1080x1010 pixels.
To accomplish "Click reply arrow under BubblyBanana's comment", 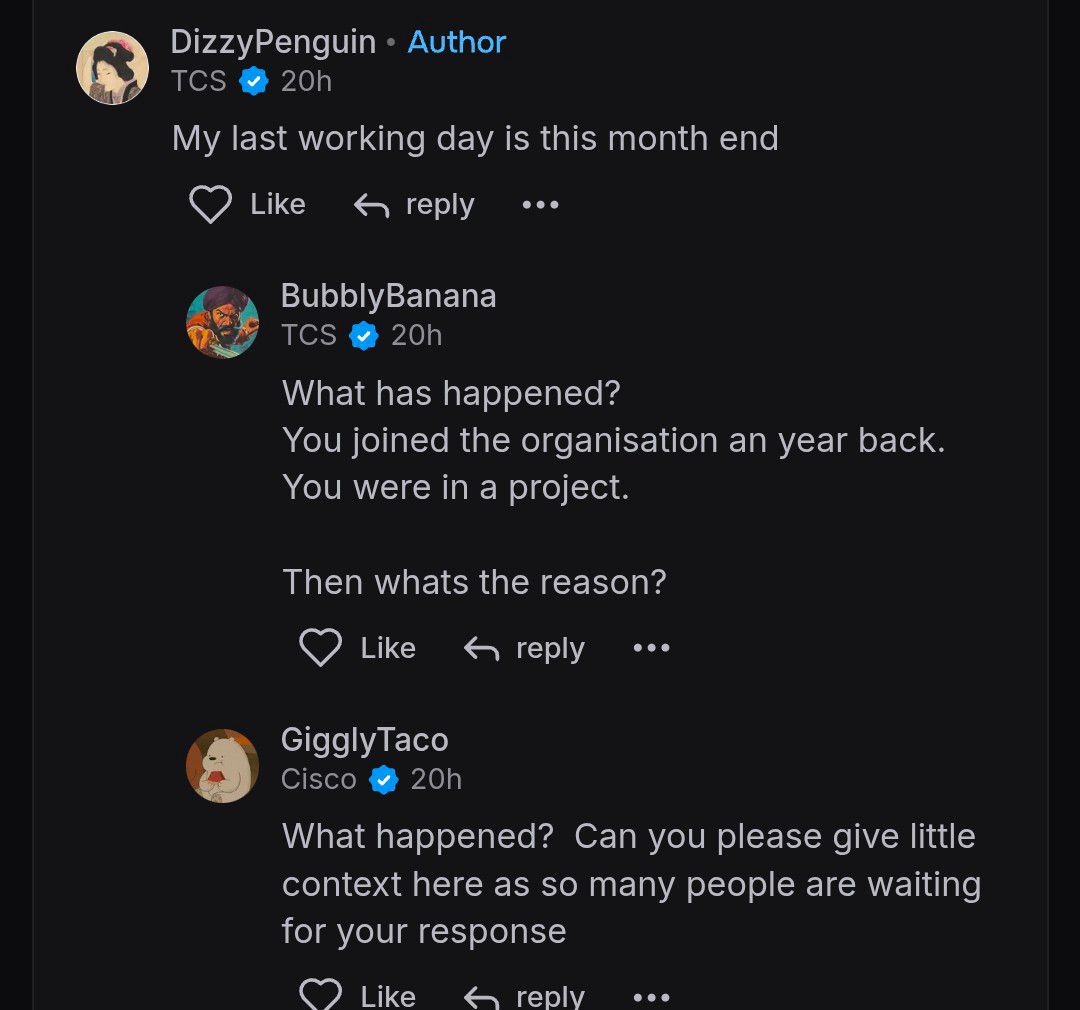I will click(482, 649).
